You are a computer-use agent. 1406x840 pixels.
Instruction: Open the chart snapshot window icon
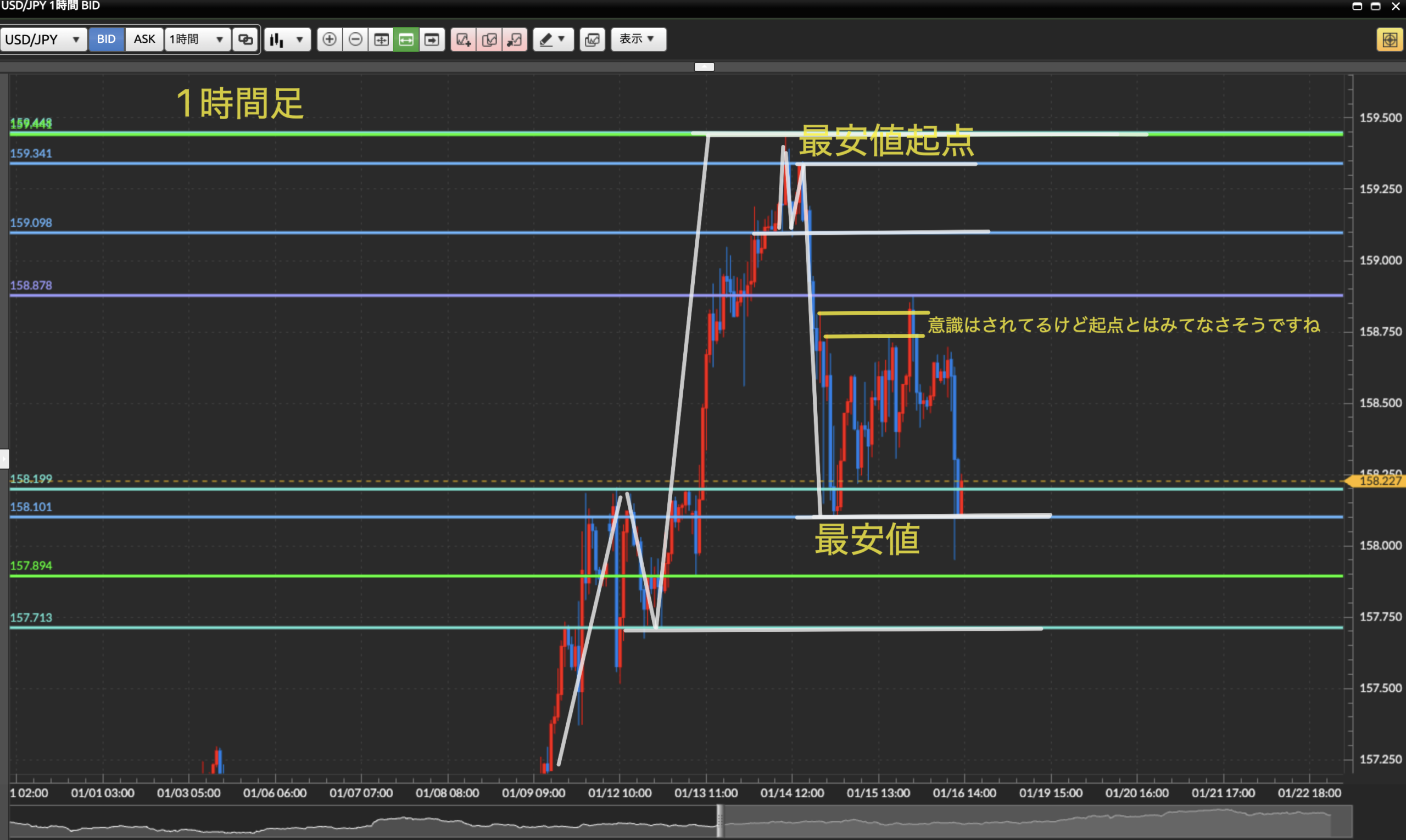point(592,40)
